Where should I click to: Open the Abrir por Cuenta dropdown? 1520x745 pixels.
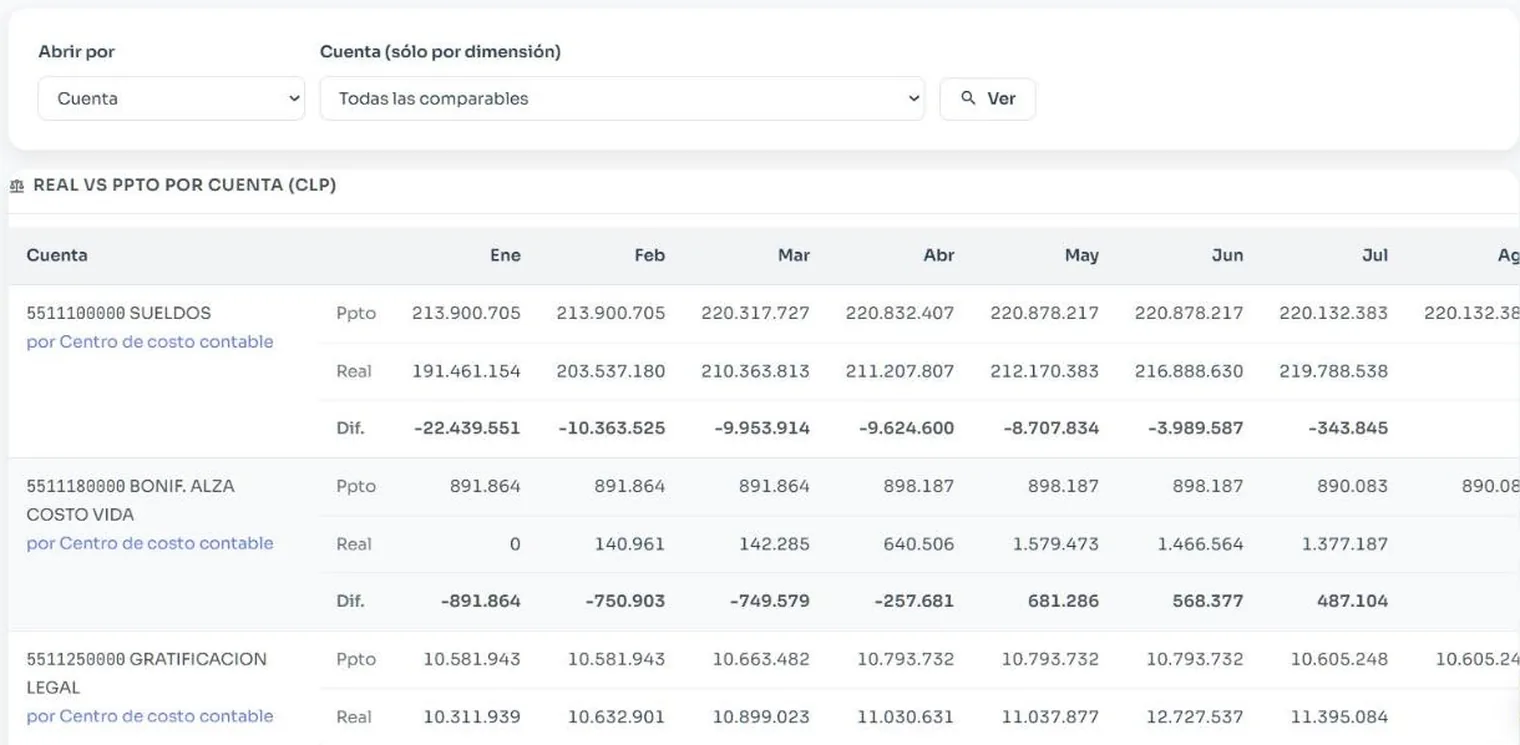coord(171,98)
